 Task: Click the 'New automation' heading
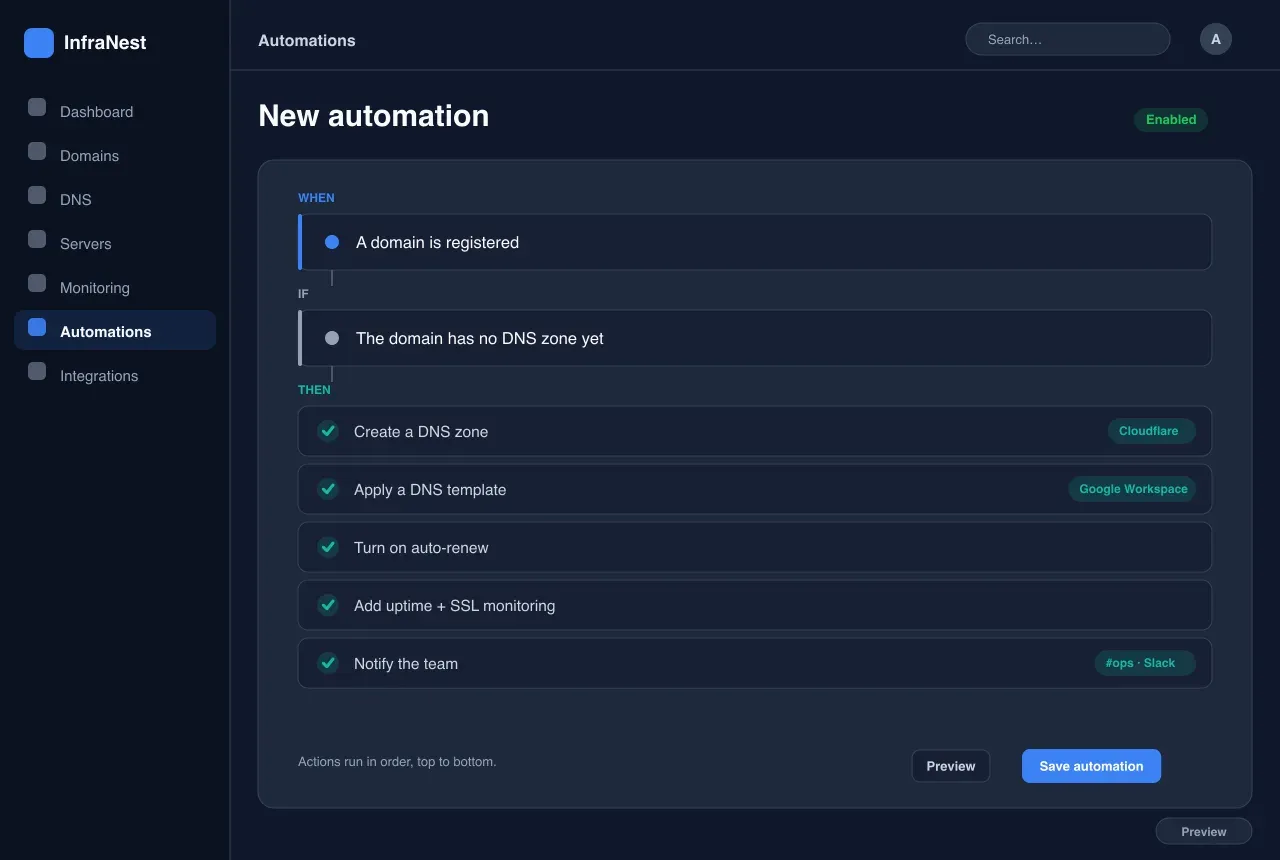[x=374, y=116]
